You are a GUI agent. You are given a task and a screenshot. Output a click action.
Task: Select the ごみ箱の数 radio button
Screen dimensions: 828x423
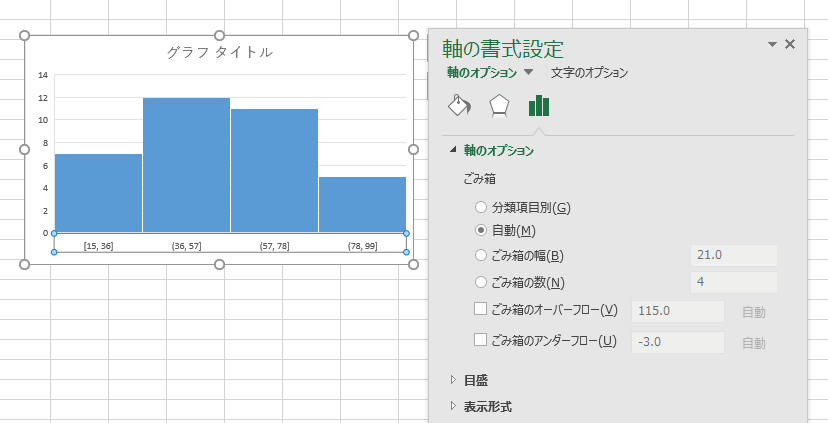tap(481, 283)
